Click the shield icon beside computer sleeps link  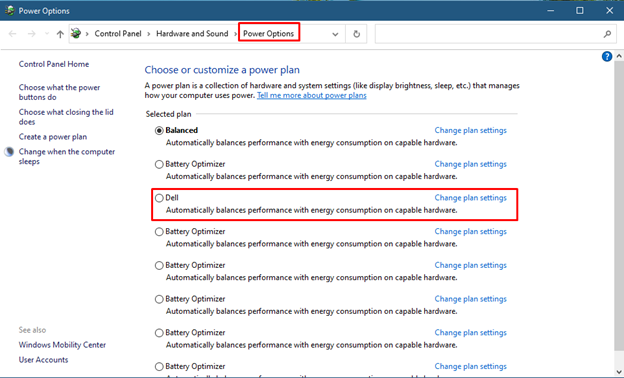(x=9, y=152)
